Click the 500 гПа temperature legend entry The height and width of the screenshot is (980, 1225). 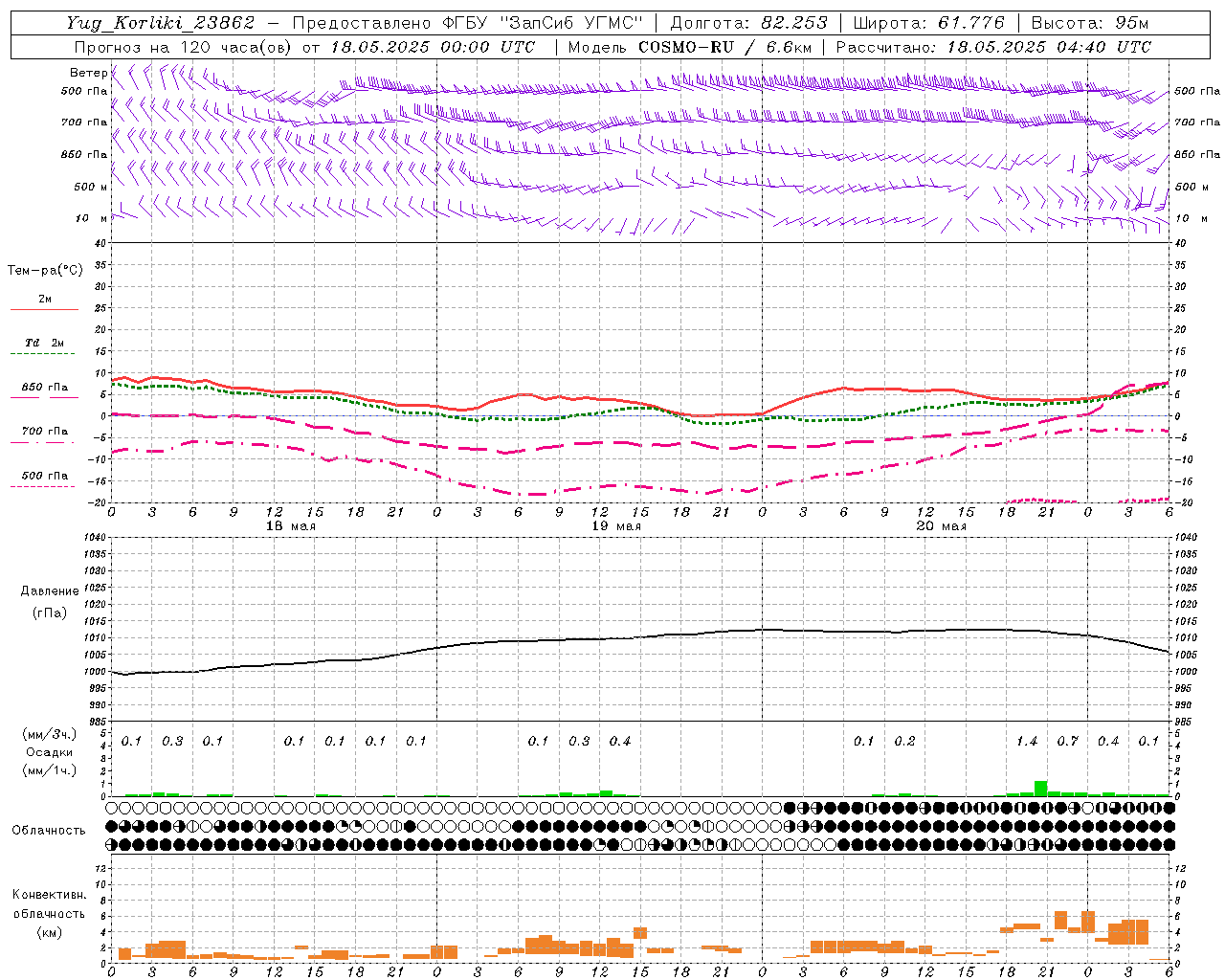click(45, 476)
